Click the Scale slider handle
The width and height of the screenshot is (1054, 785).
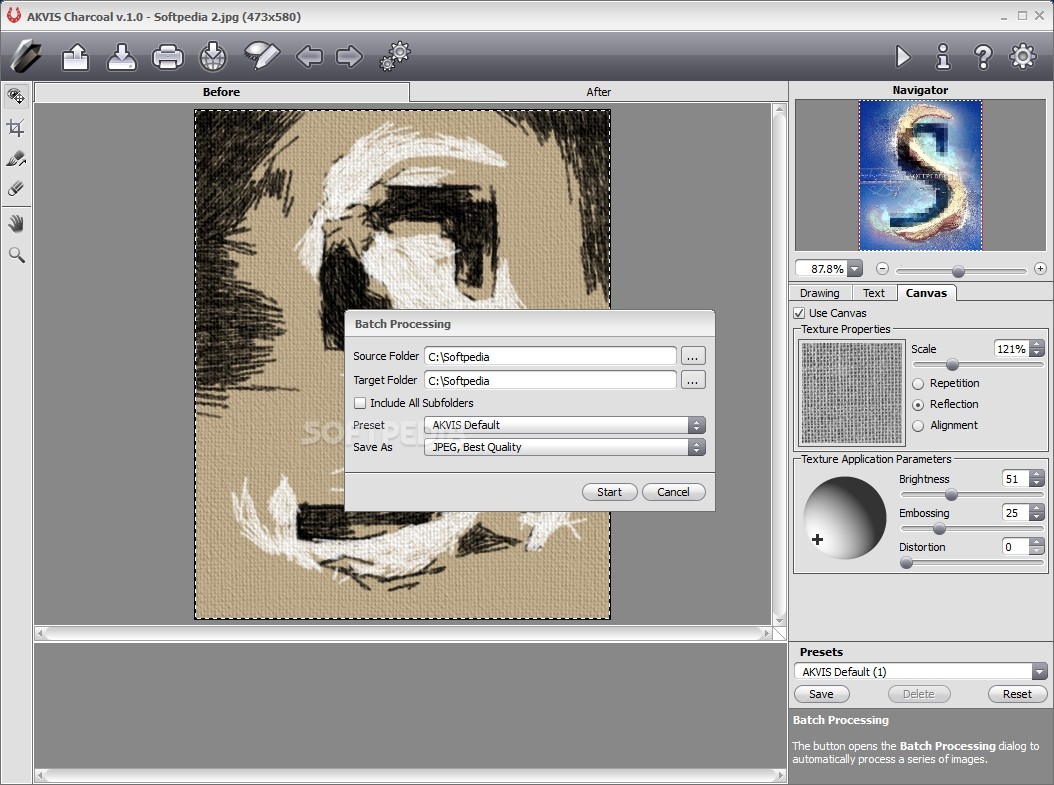point(952,365)
